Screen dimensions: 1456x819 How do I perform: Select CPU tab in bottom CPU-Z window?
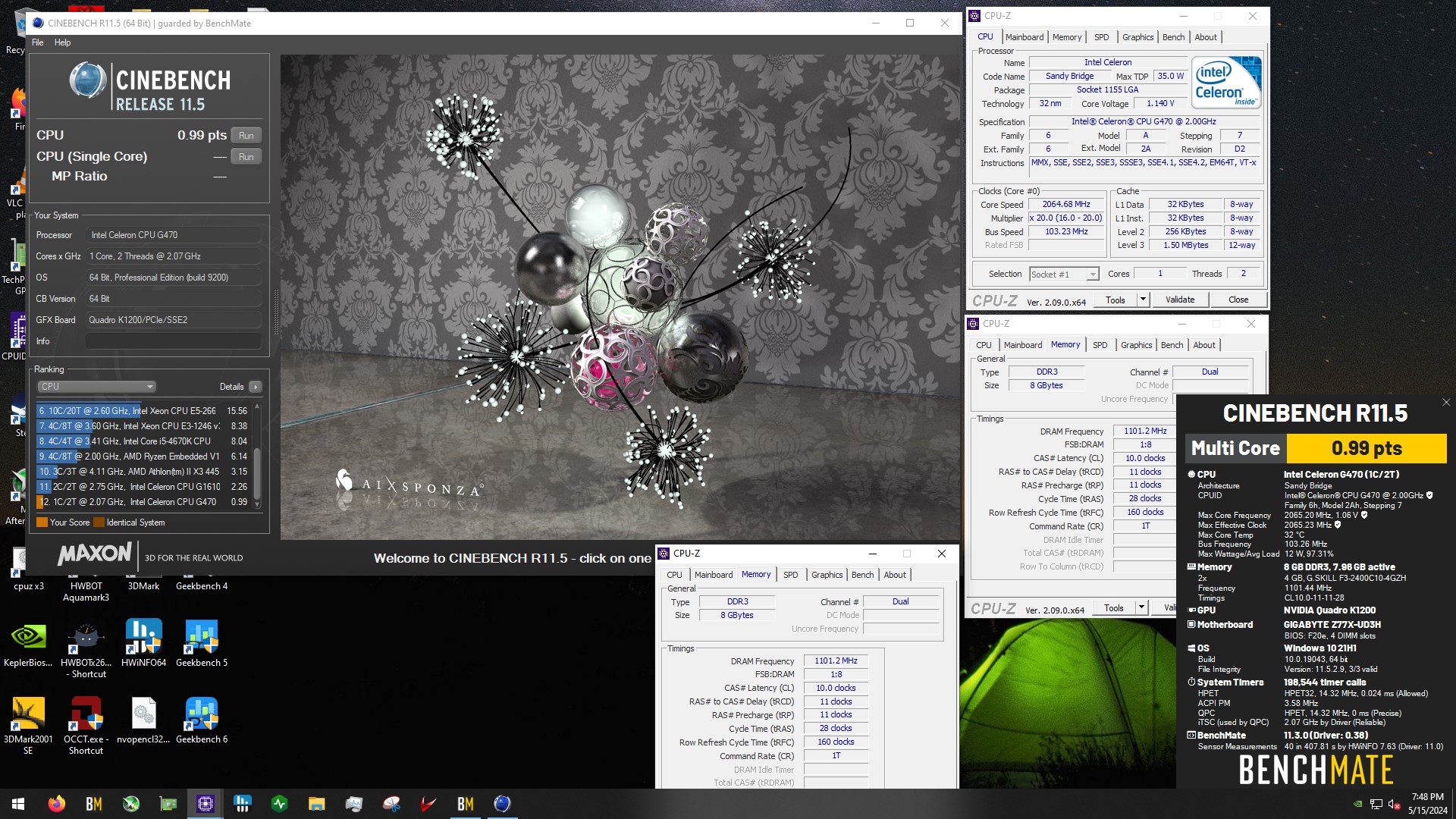[674, 575]
